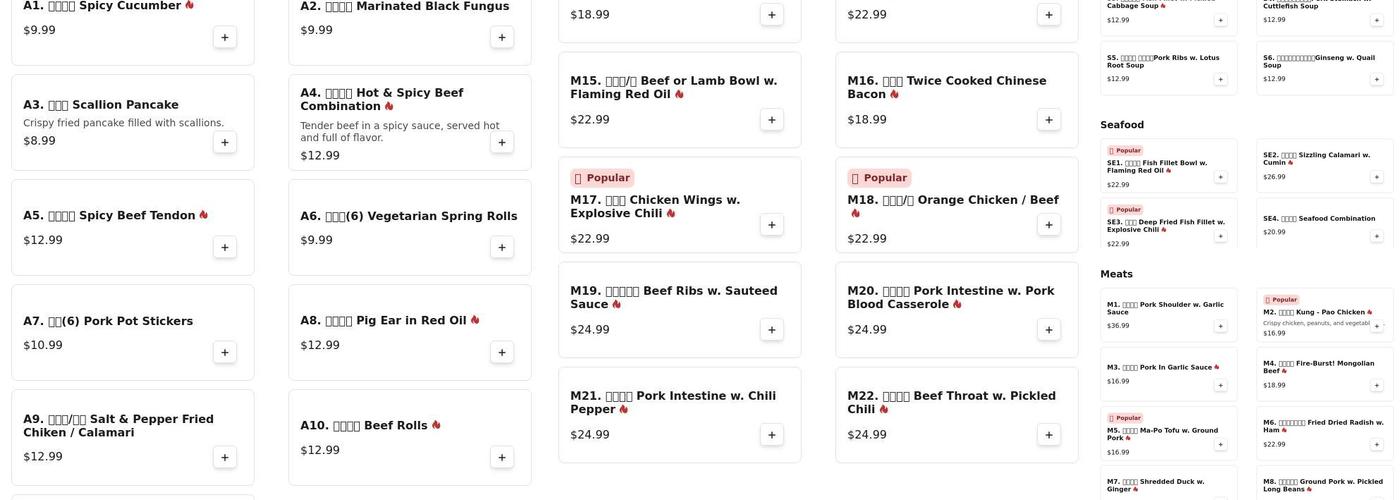Add SE2 Sizzling Calamari w. Cumin

[1376, 177]
